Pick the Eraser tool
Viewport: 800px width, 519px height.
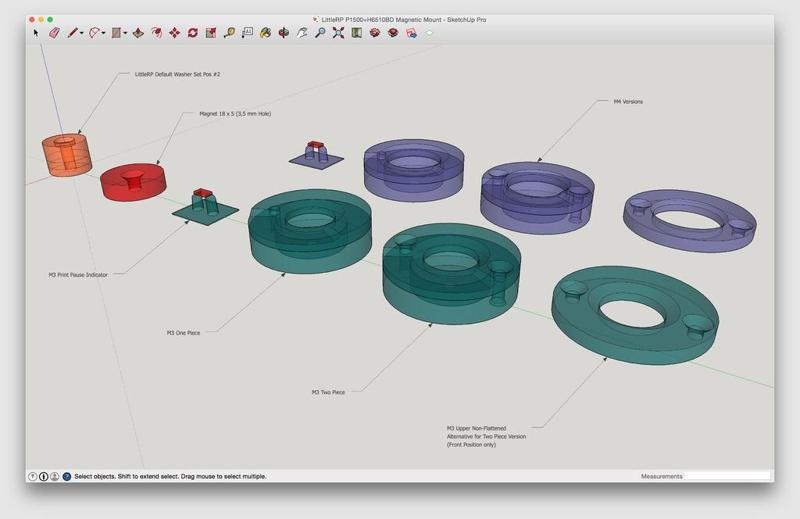[55, 33]
